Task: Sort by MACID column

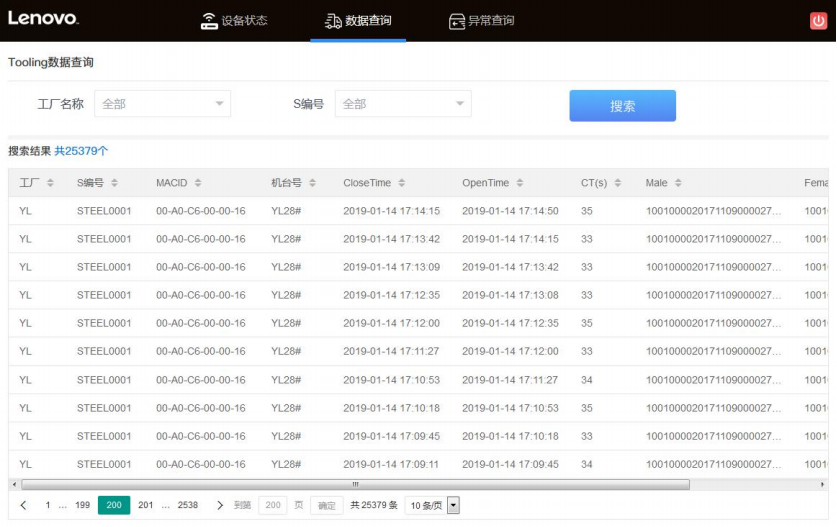Action: tap(198, 183)
